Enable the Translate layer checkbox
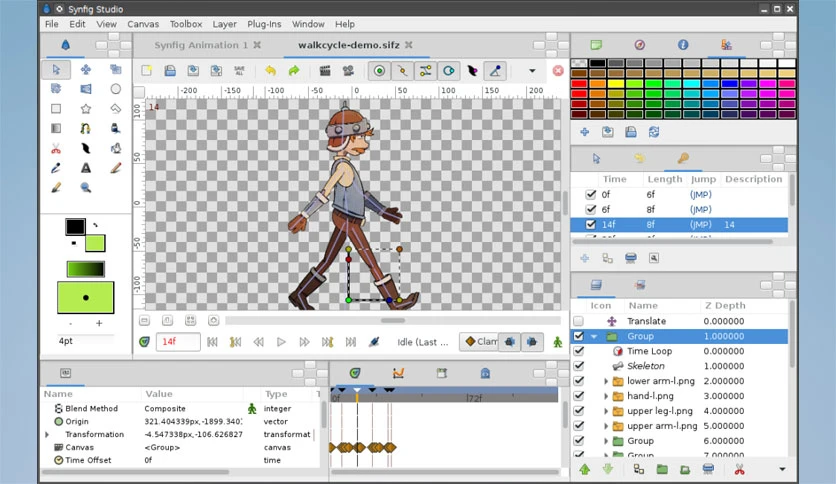The height and width of the screenshot is (484, 836). (x=578, y=321)
